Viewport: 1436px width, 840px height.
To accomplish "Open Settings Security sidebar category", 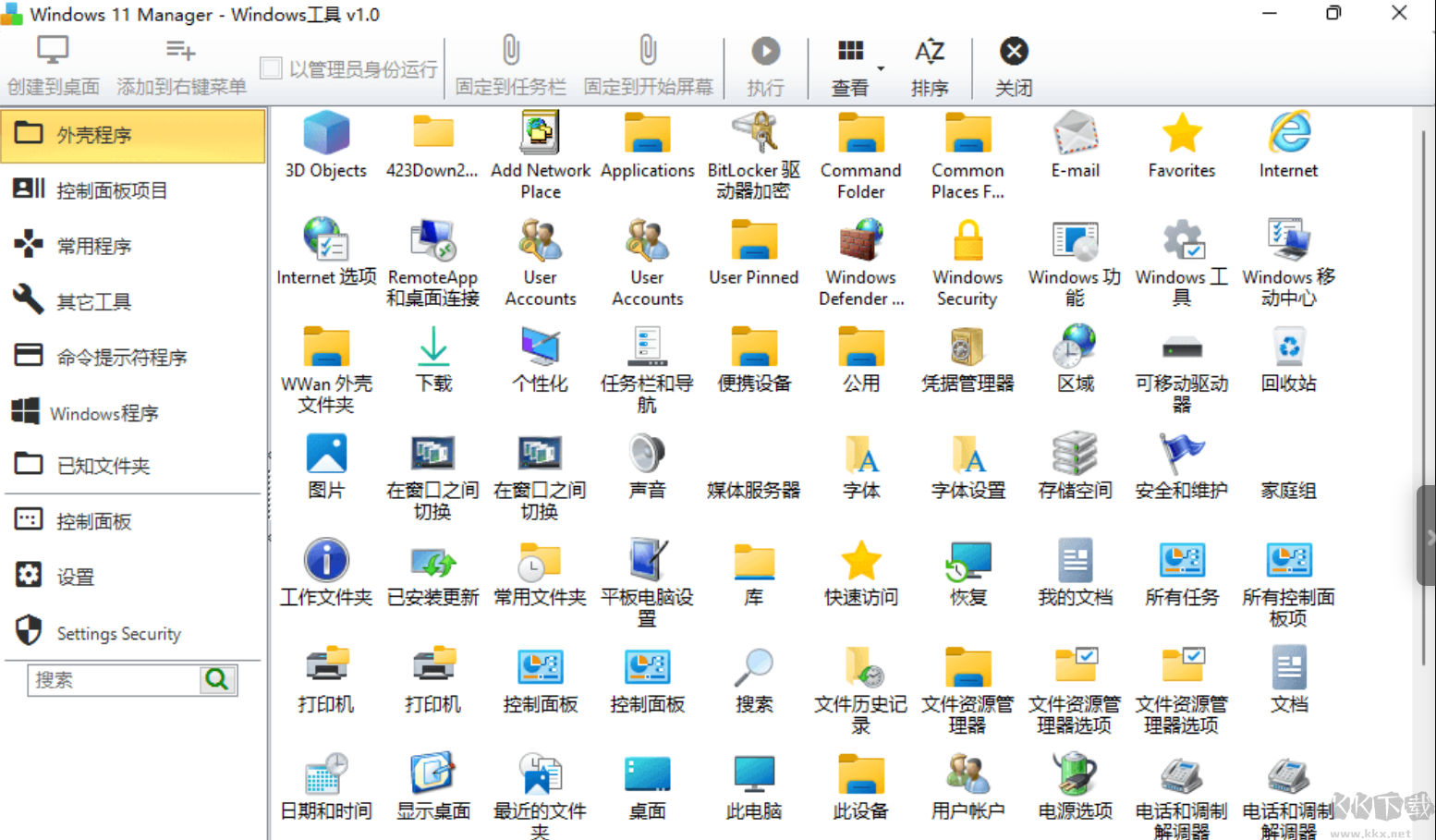I will (134, 633).
